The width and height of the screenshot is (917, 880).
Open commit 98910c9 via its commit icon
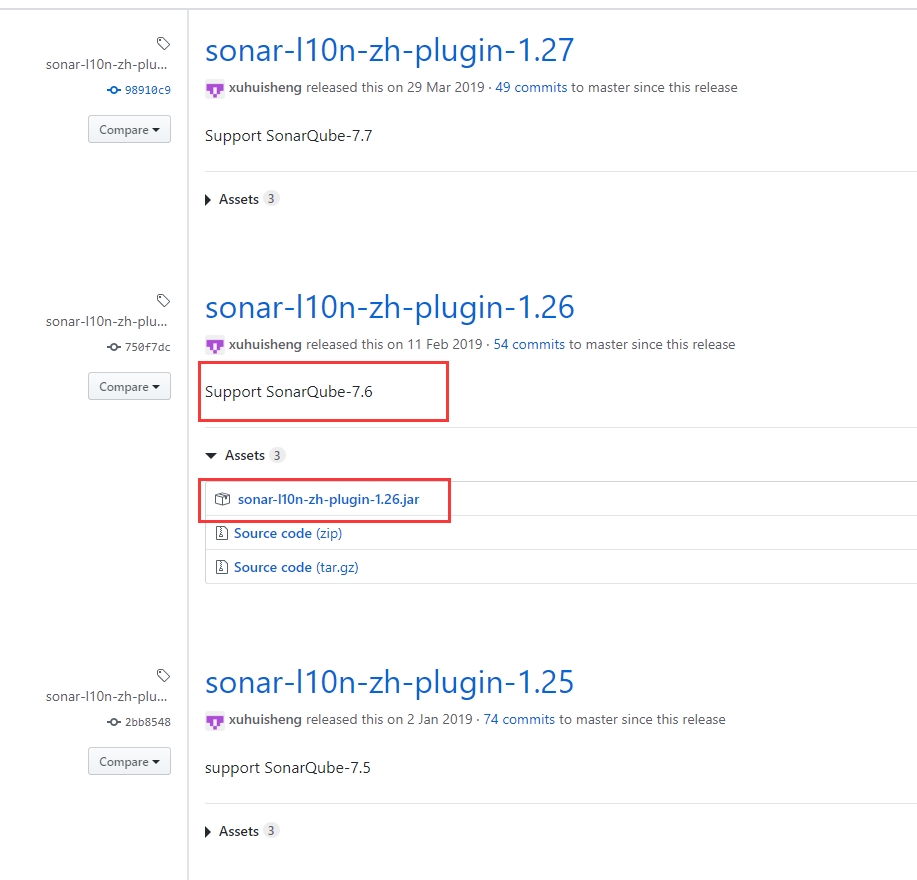click(113, 90)
